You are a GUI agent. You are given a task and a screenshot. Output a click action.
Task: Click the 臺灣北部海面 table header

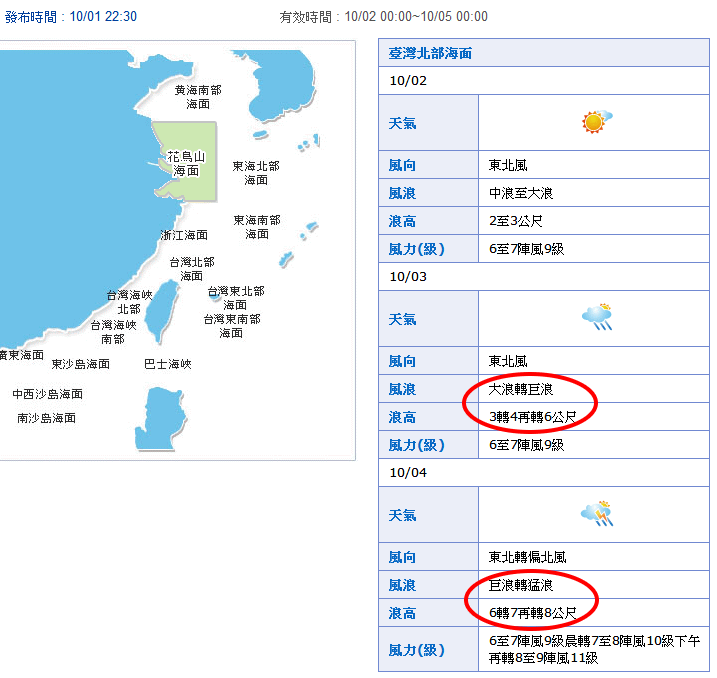click(544, 53)
